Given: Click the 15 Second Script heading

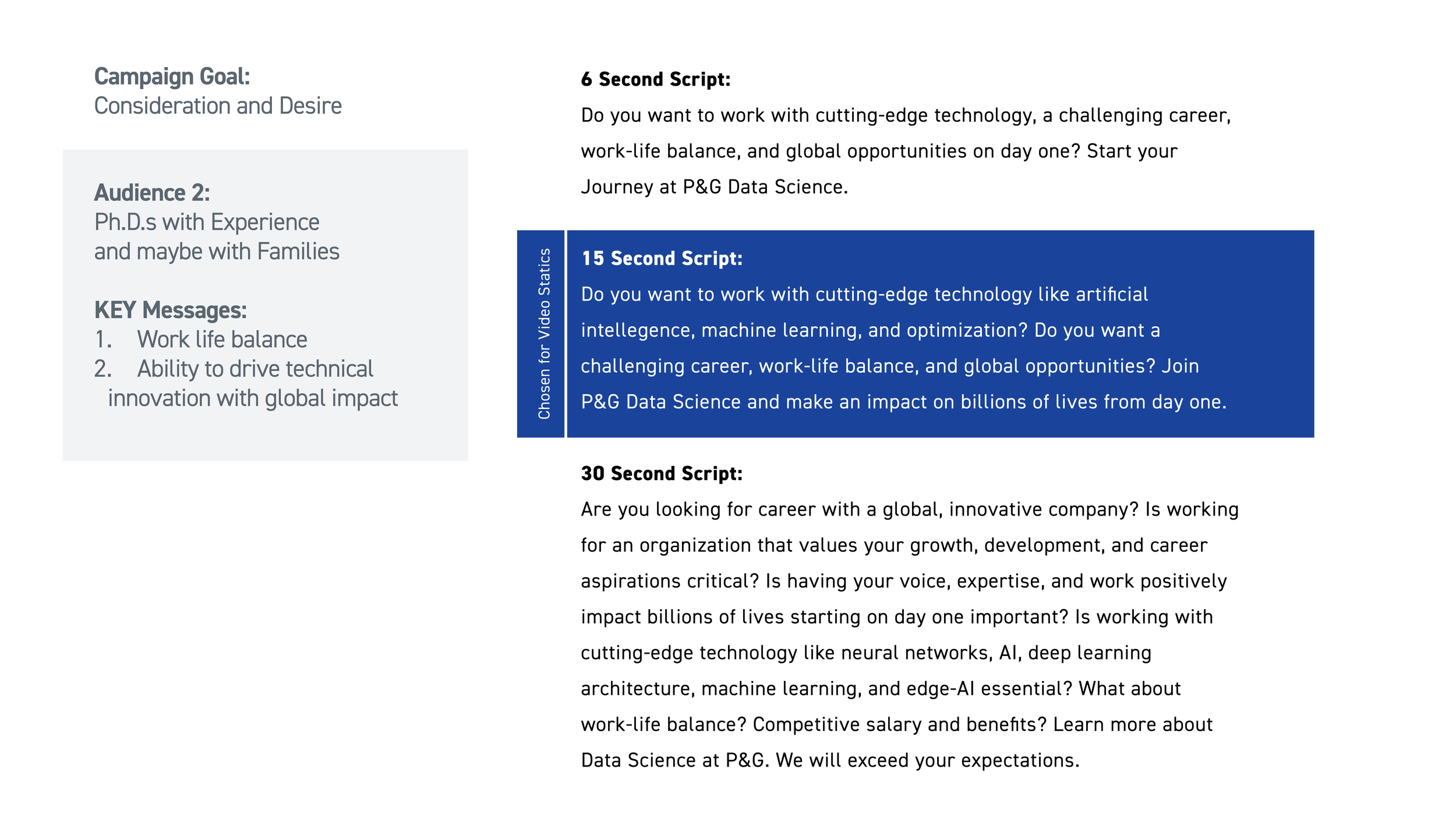Looking at the screenshot, I should coord(662,259).
